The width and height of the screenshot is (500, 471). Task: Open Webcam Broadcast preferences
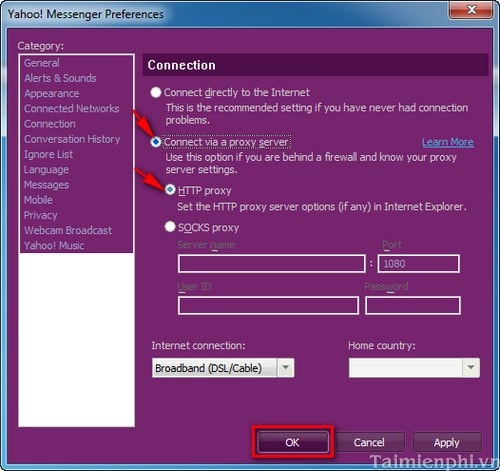[68, 230]
